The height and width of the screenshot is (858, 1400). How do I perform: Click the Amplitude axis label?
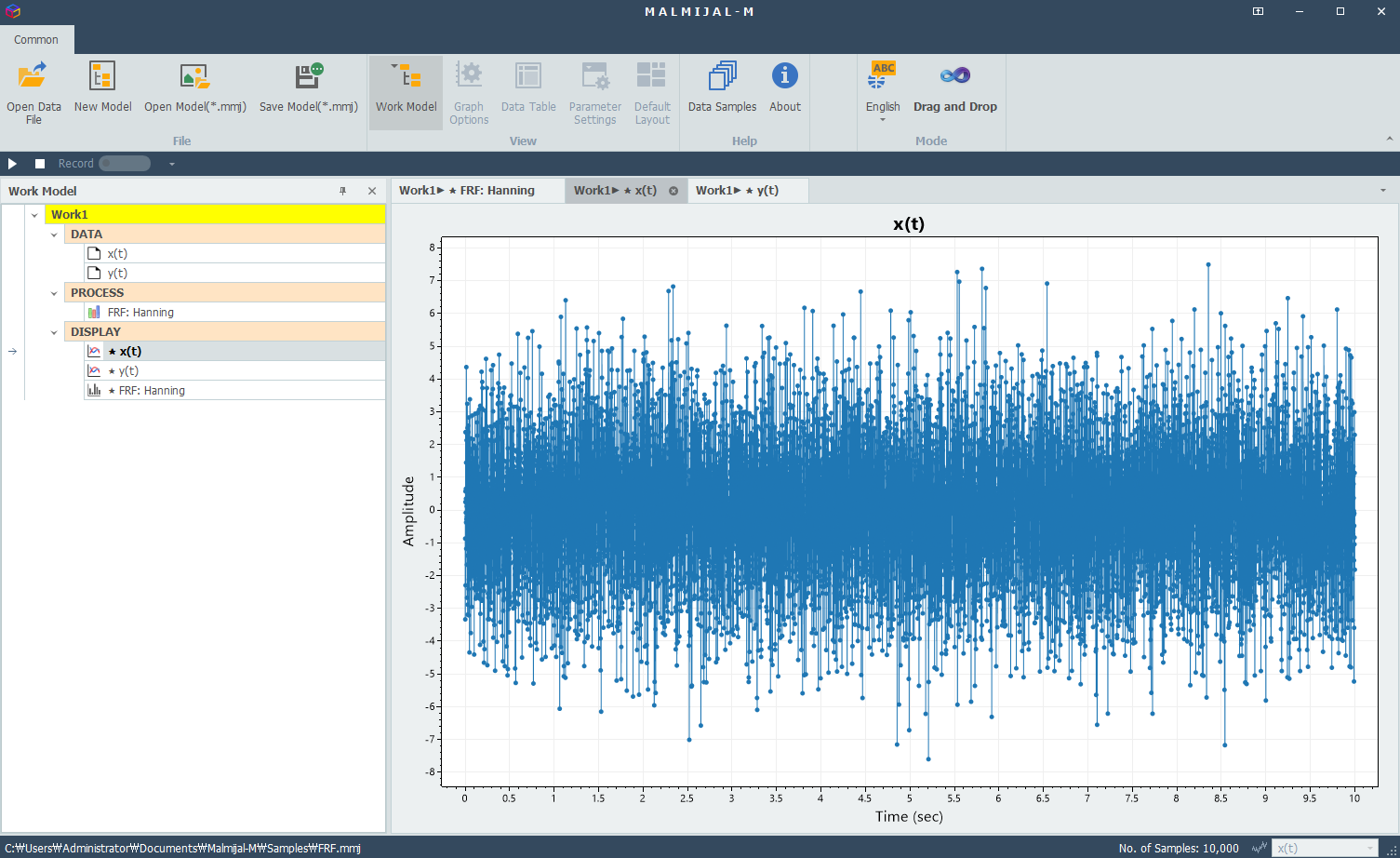click(407, 511)
